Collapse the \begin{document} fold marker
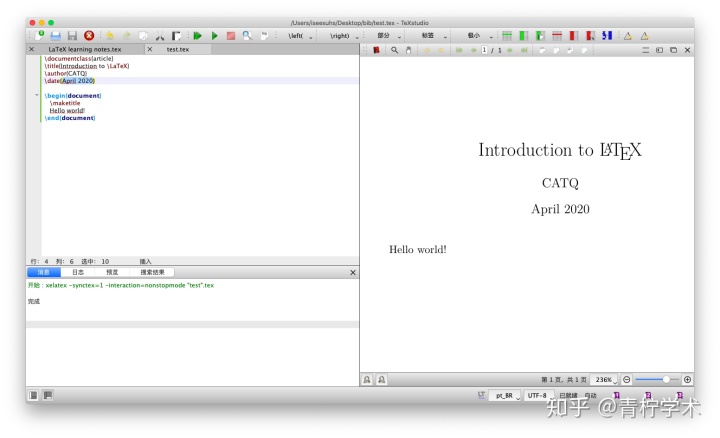This screenshot has width=720, height=438. tap(37, 95)
